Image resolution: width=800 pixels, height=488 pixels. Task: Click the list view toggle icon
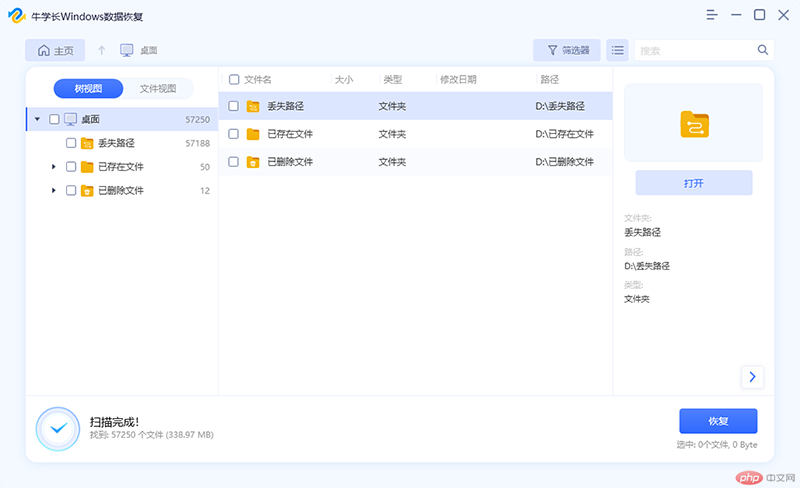coord(617,50)
